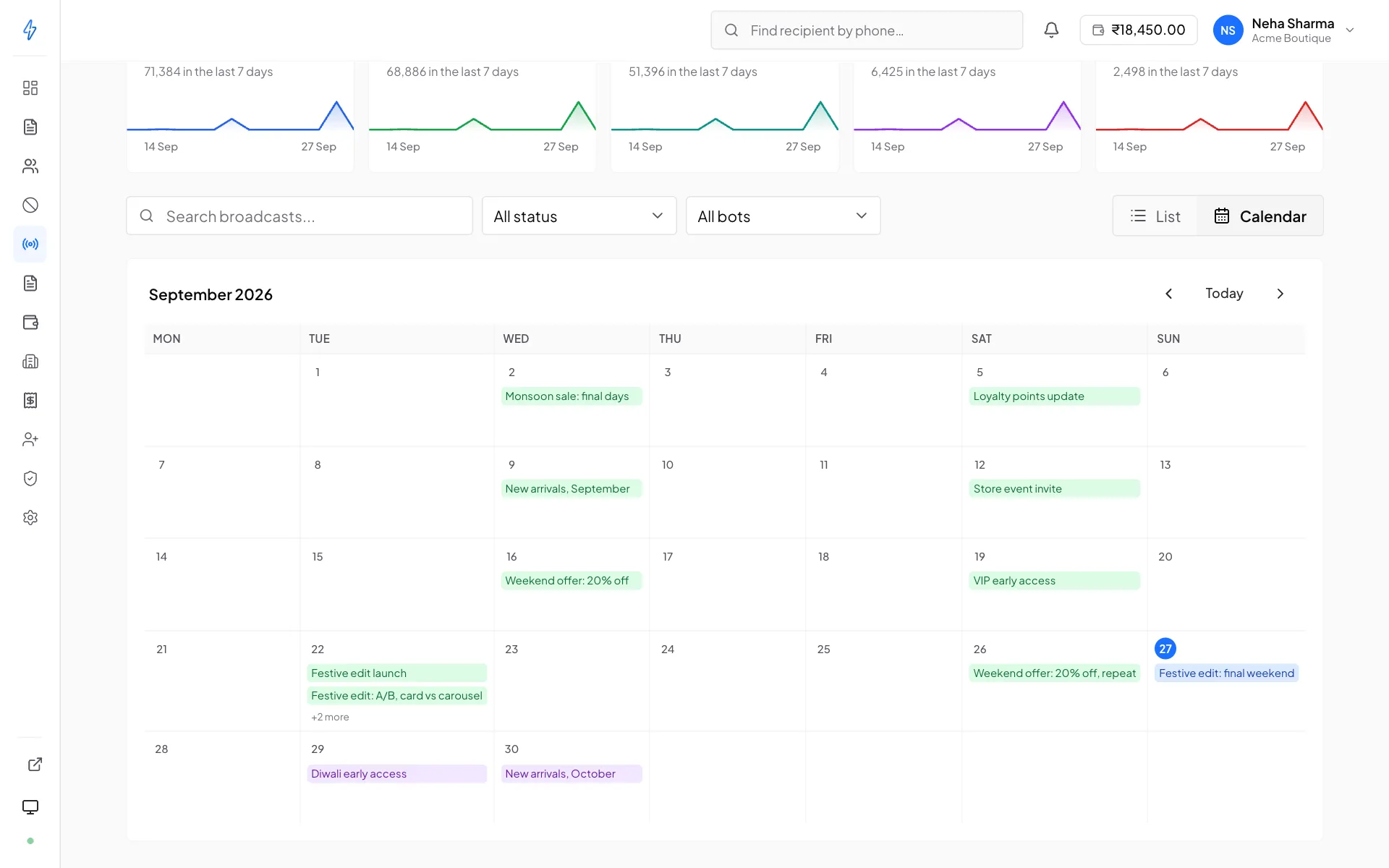Go to previous month with left chevron
The image size is (1389, 868).
pos(1168,294)
